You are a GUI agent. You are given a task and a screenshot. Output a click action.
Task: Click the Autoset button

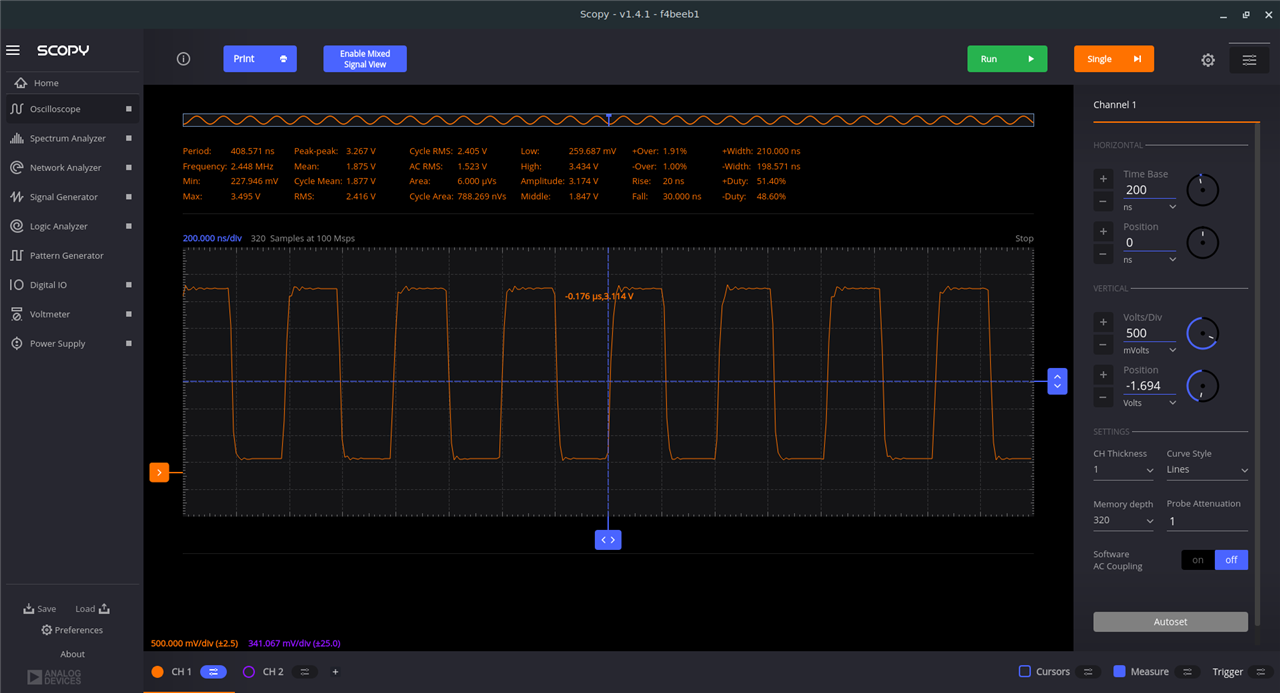tap(1170, 622)
